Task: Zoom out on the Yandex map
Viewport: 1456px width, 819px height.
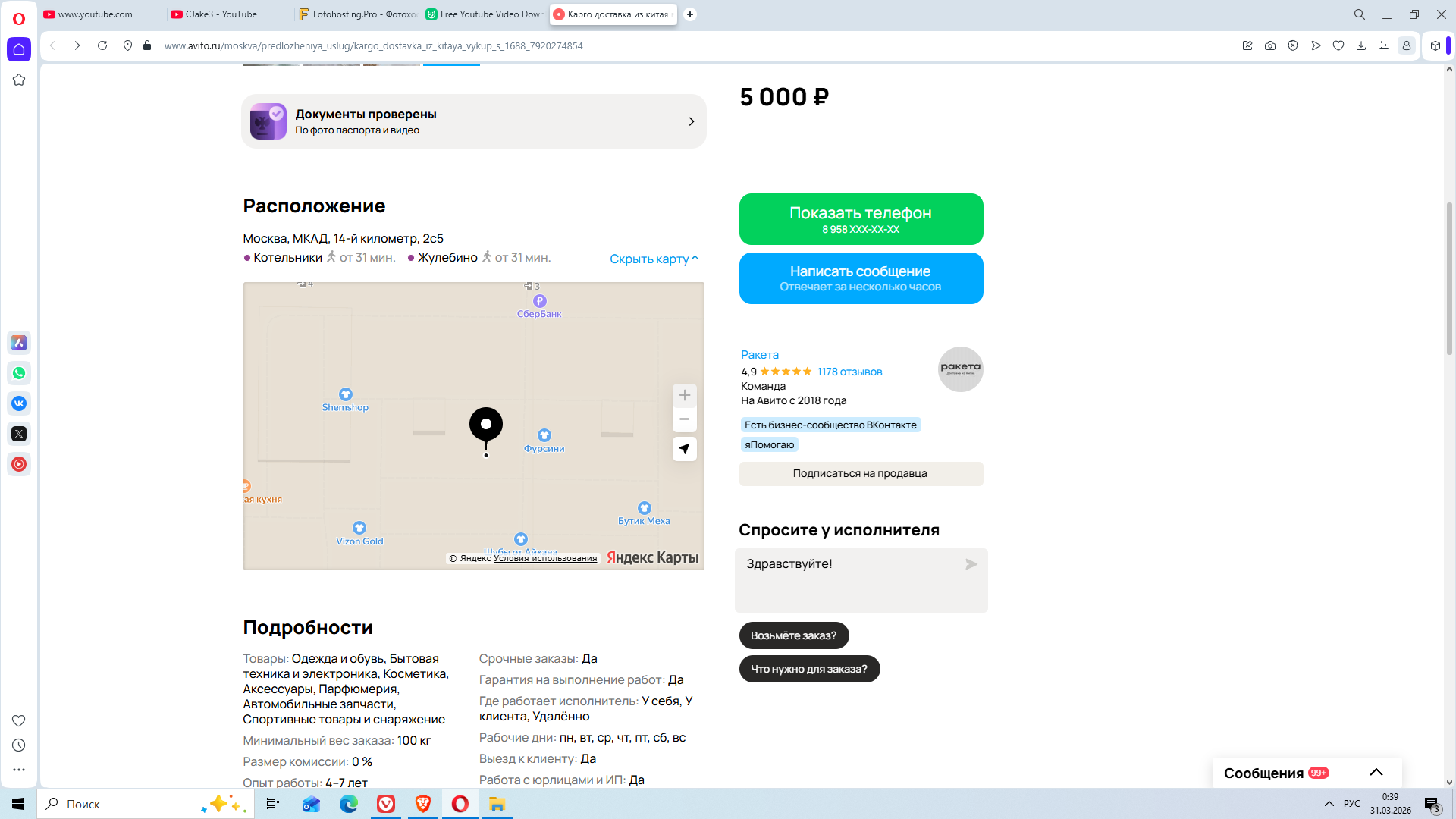Action: pos(684,419)
